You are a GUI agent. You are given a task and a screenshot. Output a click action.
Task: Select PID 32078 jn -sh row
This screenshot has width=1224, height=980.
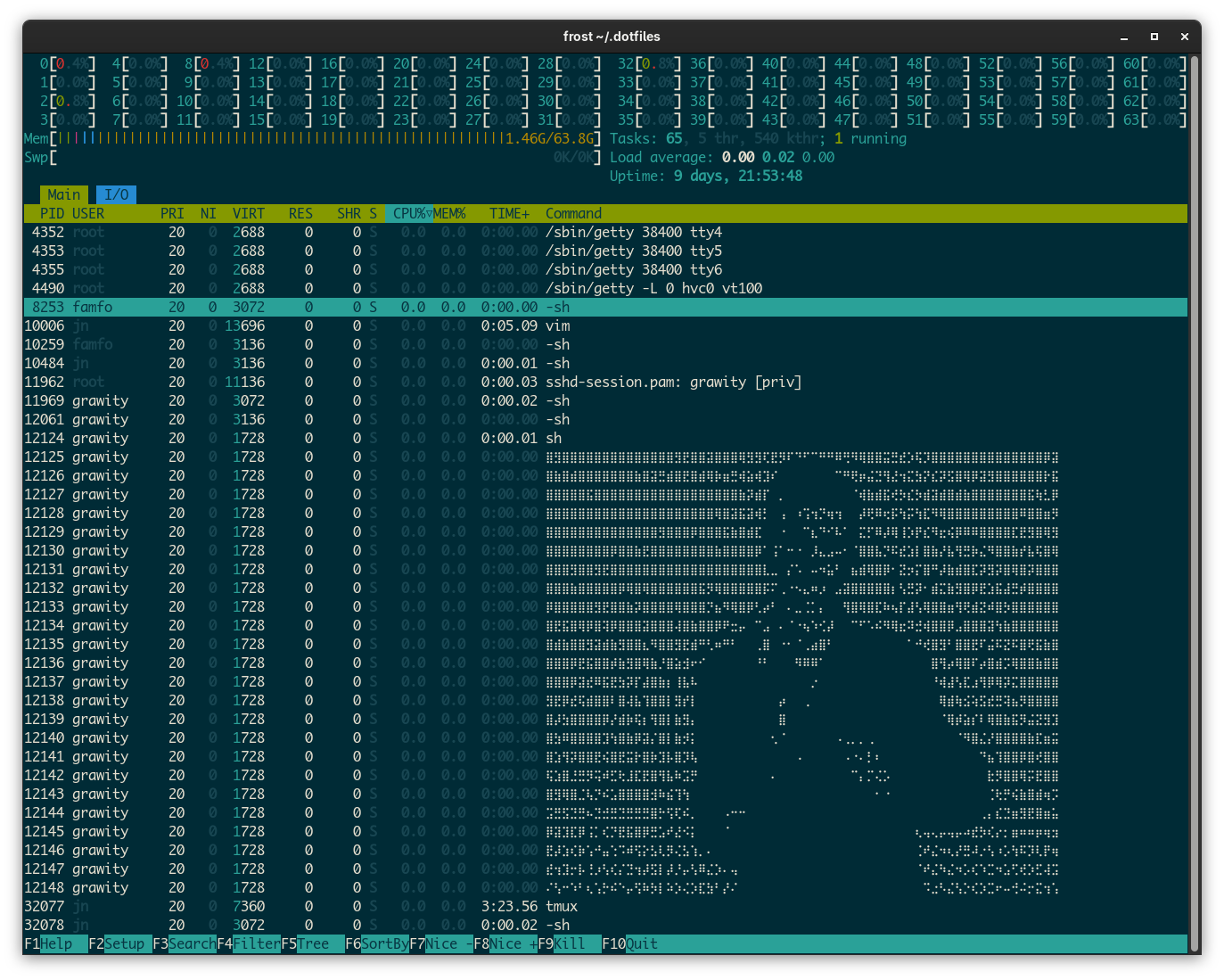click(605, 926)
